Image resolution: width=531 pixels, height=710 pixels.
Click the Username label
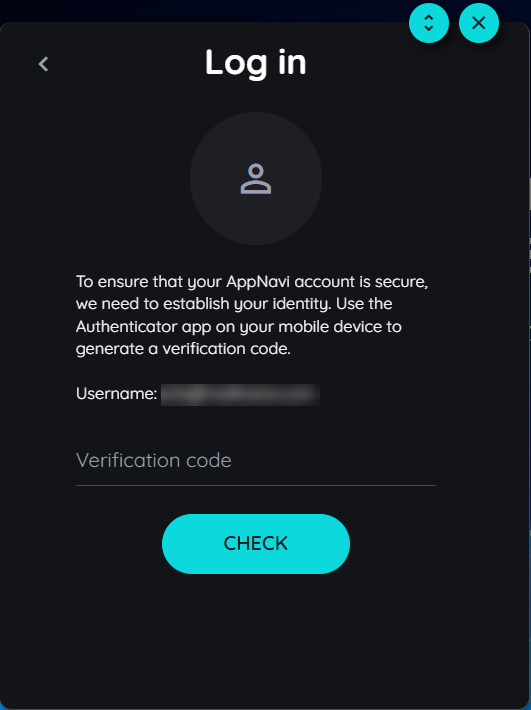coord(116,393)
